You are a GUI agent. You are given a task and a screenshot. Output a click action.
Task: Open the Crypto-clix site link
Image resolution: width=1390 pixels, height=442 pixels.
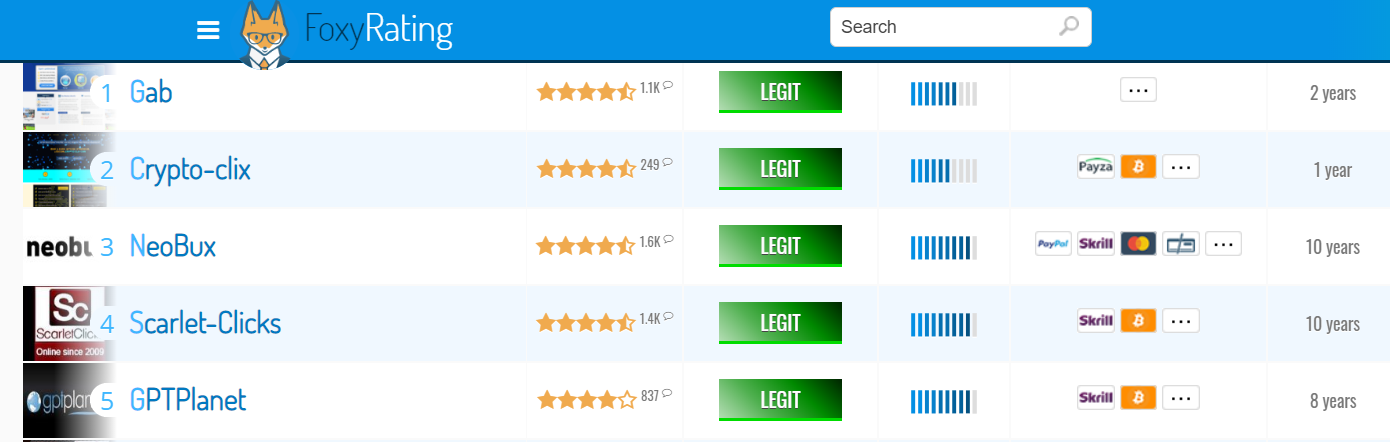pos(190,169)
